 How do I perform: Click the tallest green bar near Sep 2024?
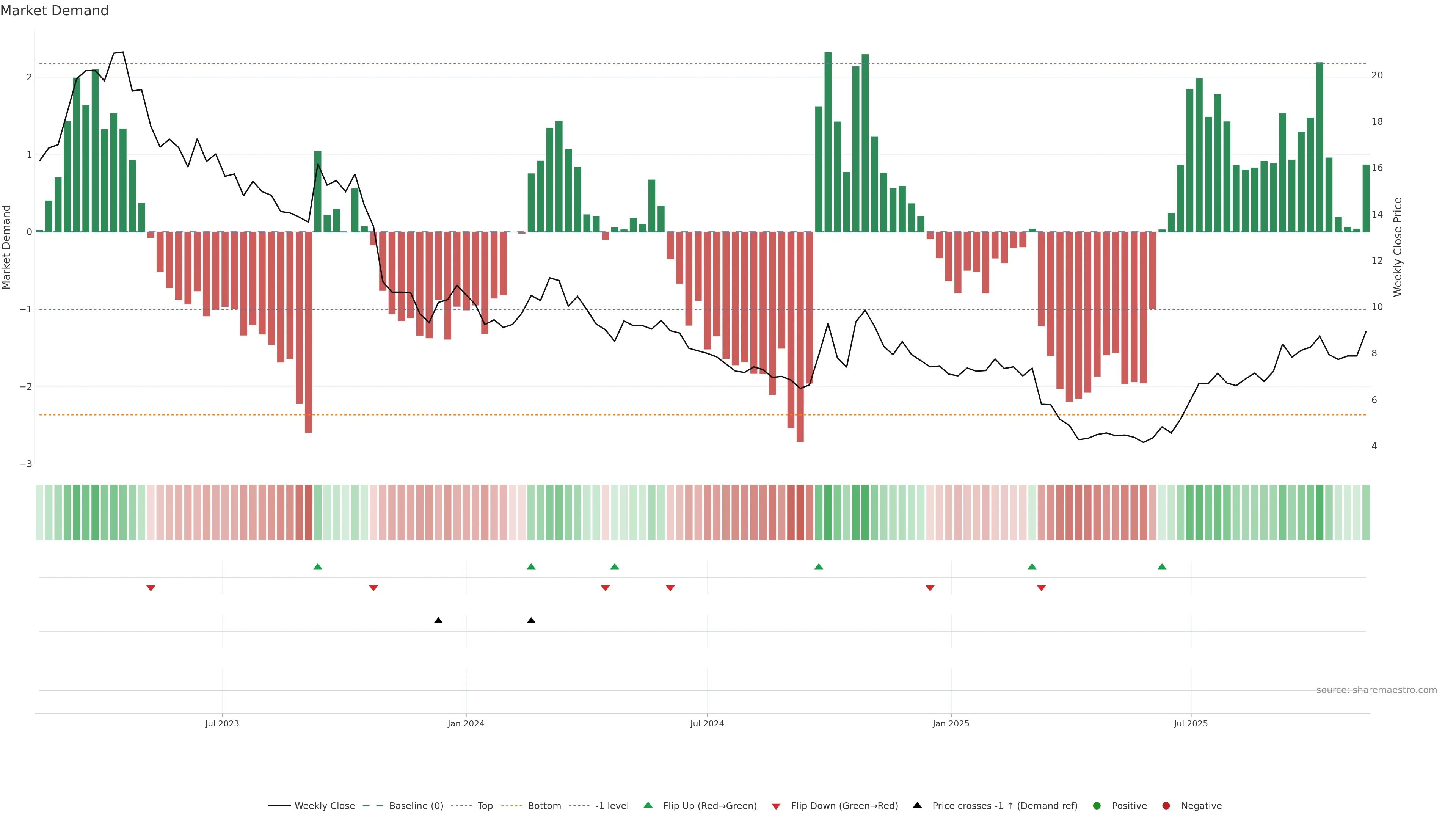(x=828, y=141)
